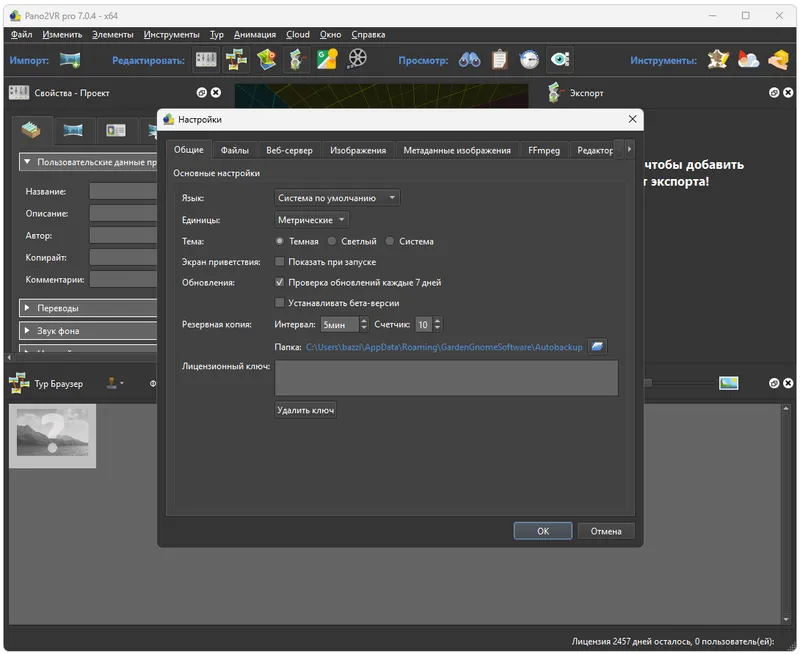Open the Cloud menu
Screen dimensions: 800x654
[x=298, y=35]
